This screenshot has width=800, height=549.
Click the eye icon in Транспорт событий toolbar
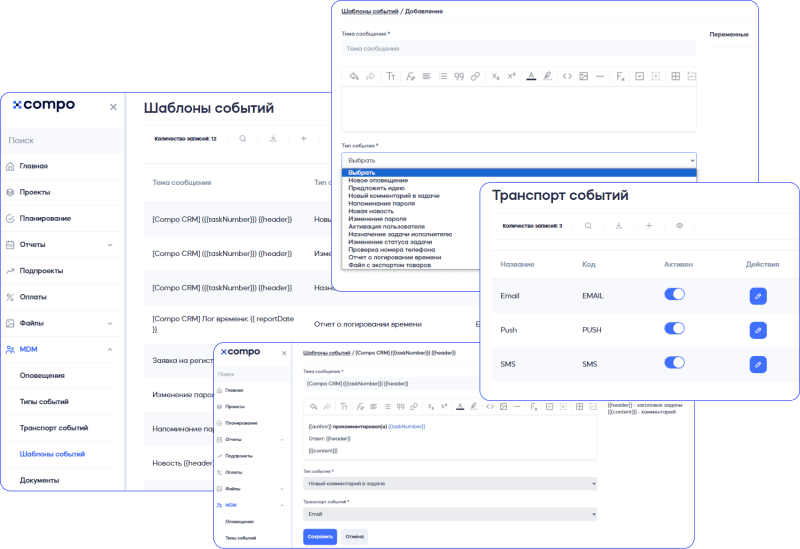pos(679,226)
